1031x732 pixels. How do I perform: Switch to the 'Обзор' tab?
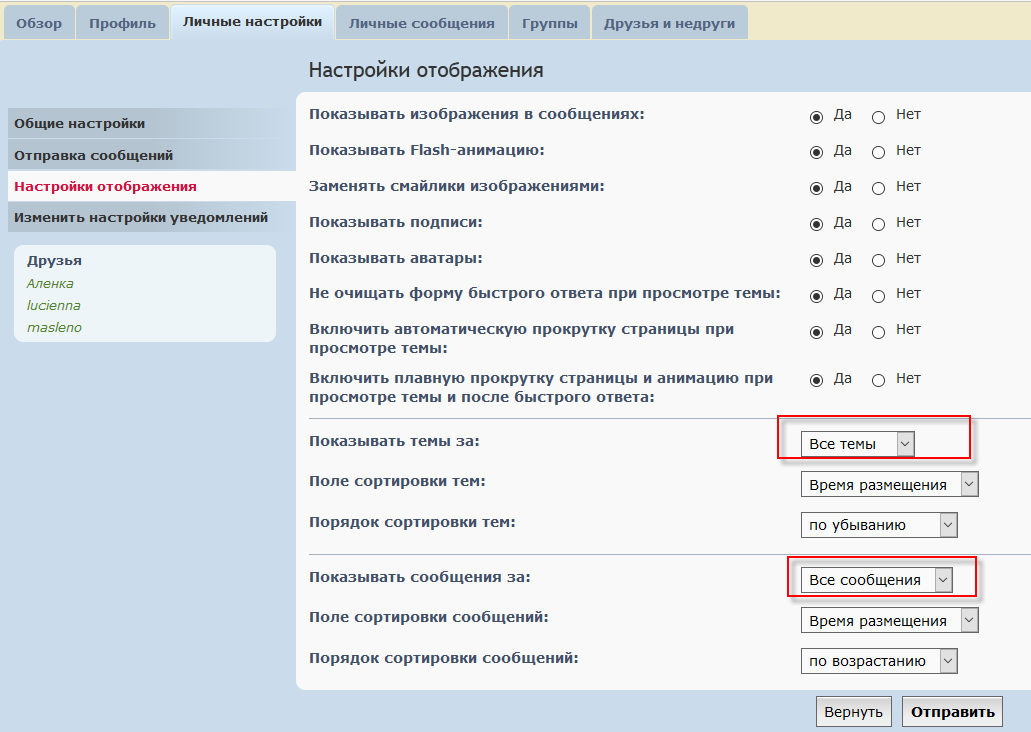click(x=39, y=23)
